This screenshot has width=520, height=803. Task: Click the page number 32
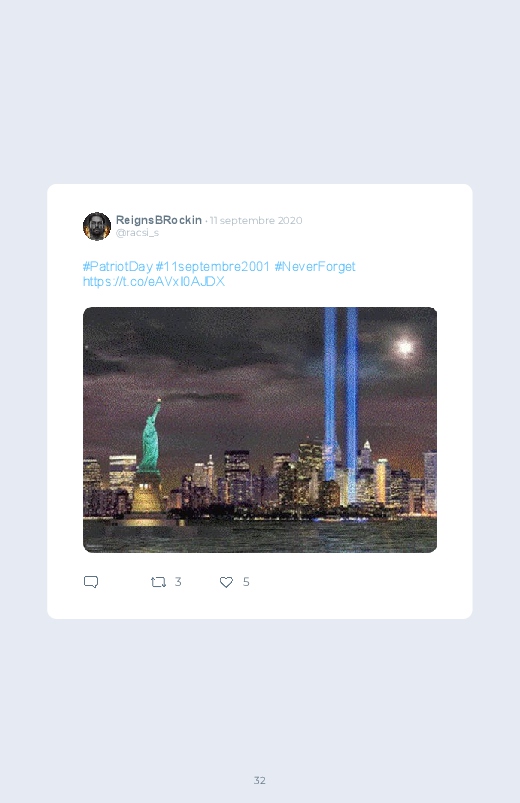click(x=260, y=780)
